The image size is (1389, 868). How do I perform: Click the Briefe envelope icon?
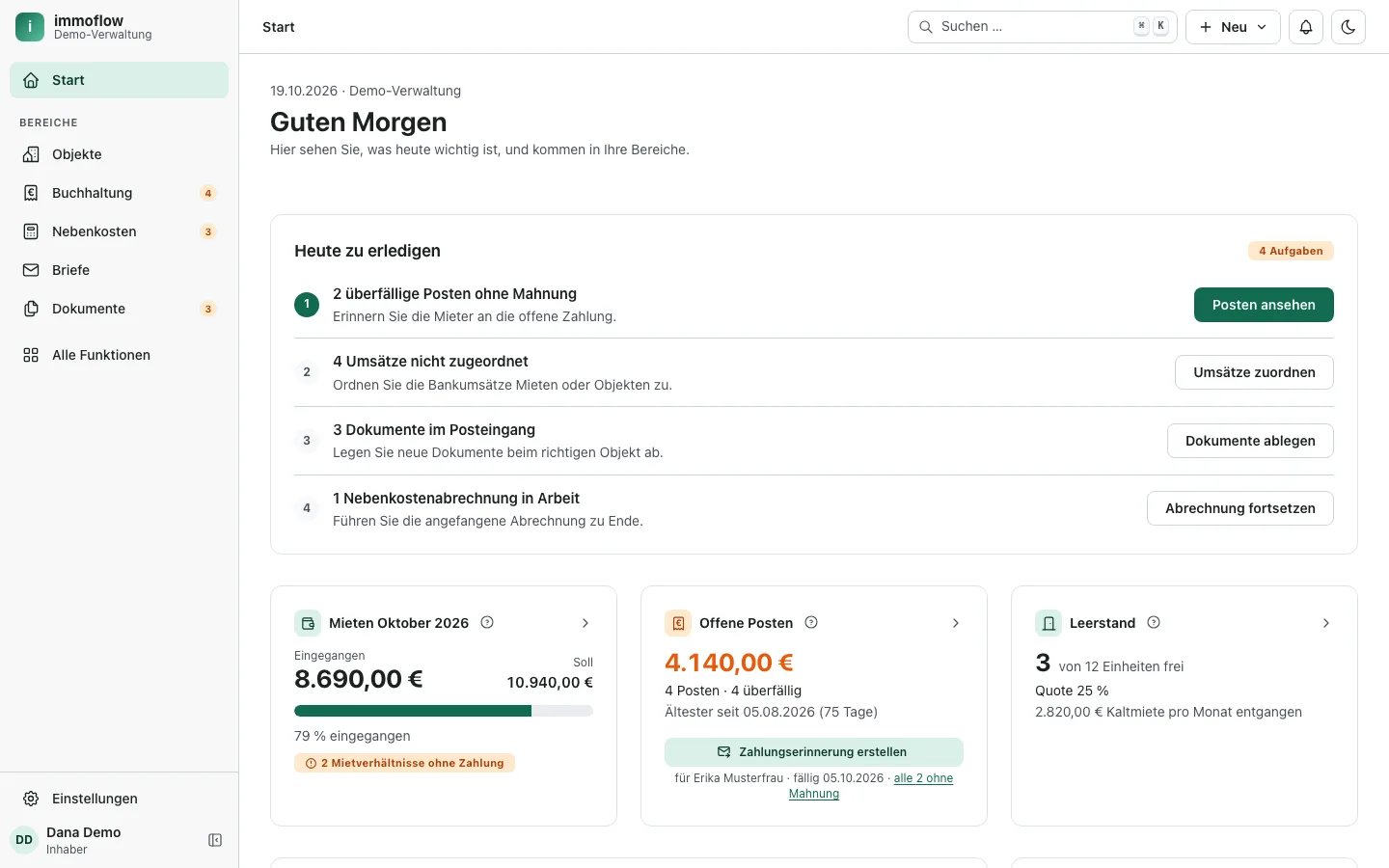click(31, 270)
